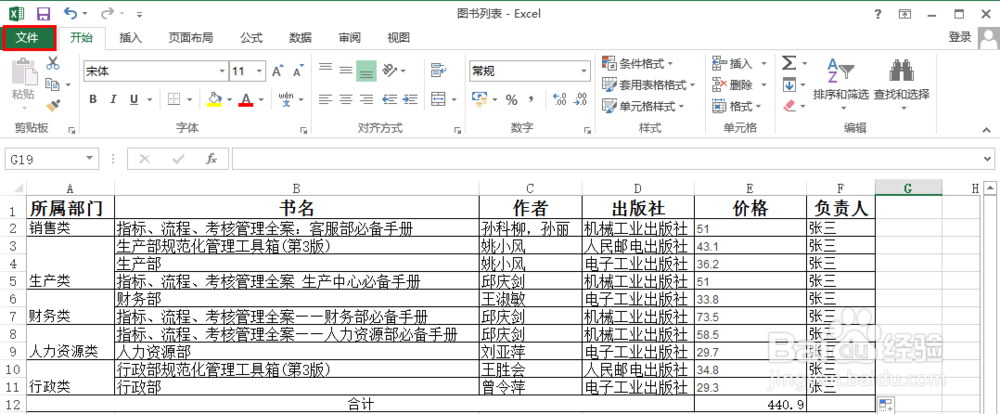
Task: Apply comma style number format
Action: pyautogui.click(x=531, y=100)
